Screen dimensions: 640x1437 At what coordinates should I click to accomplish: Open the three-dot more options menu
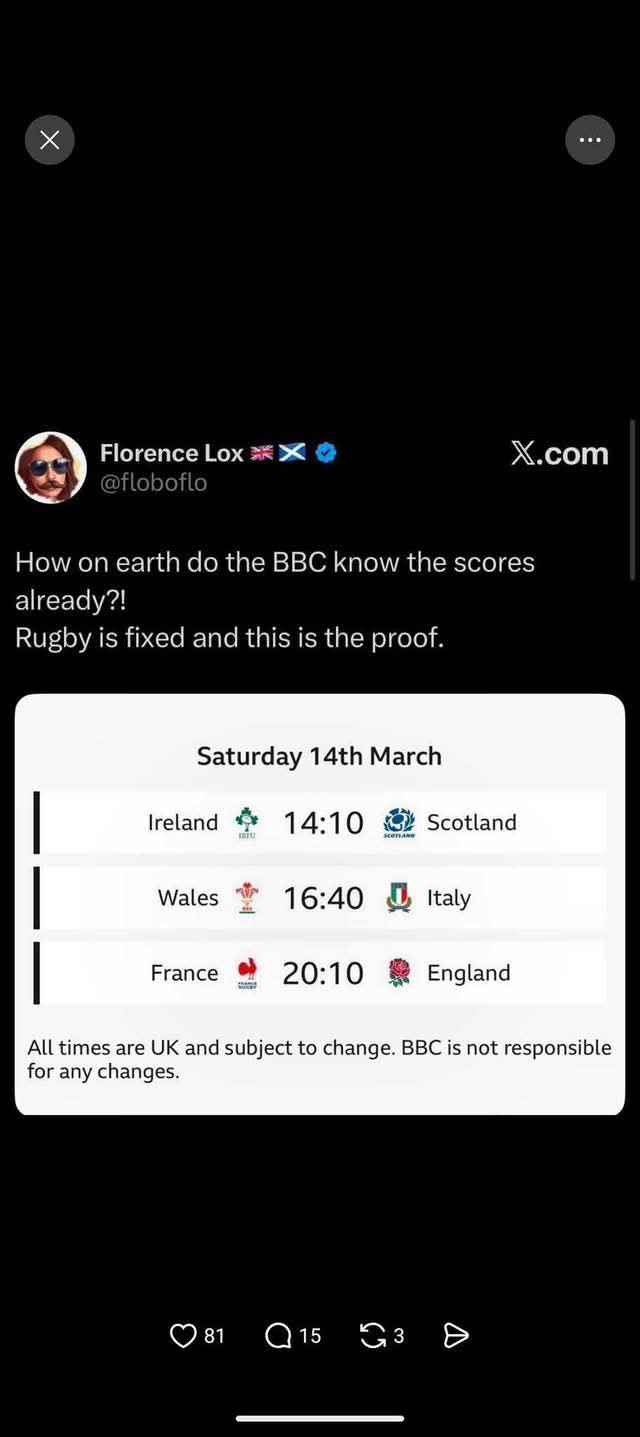(590, 140)
